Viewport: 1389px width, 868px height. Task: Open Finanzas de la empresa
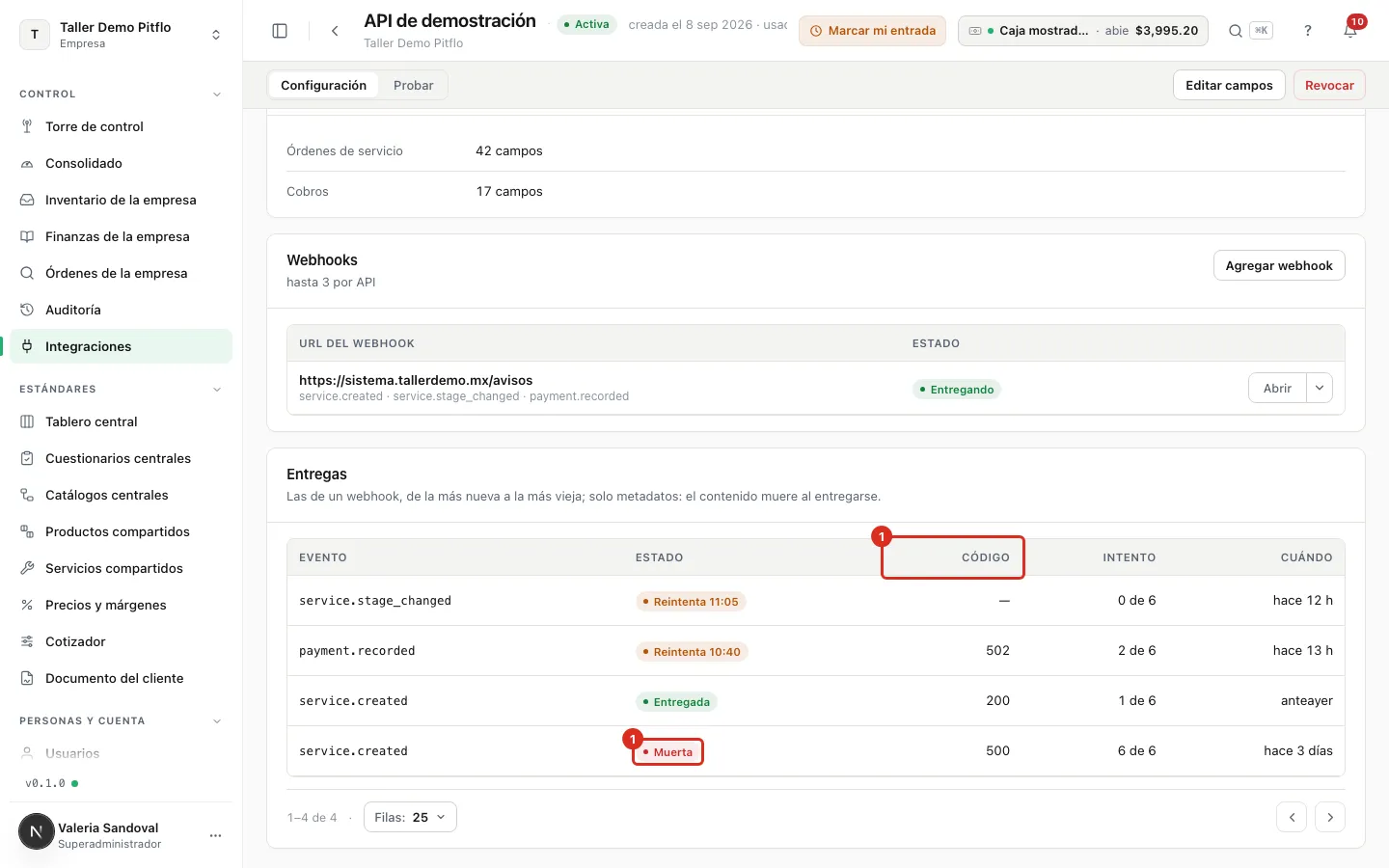coord(121,236)
